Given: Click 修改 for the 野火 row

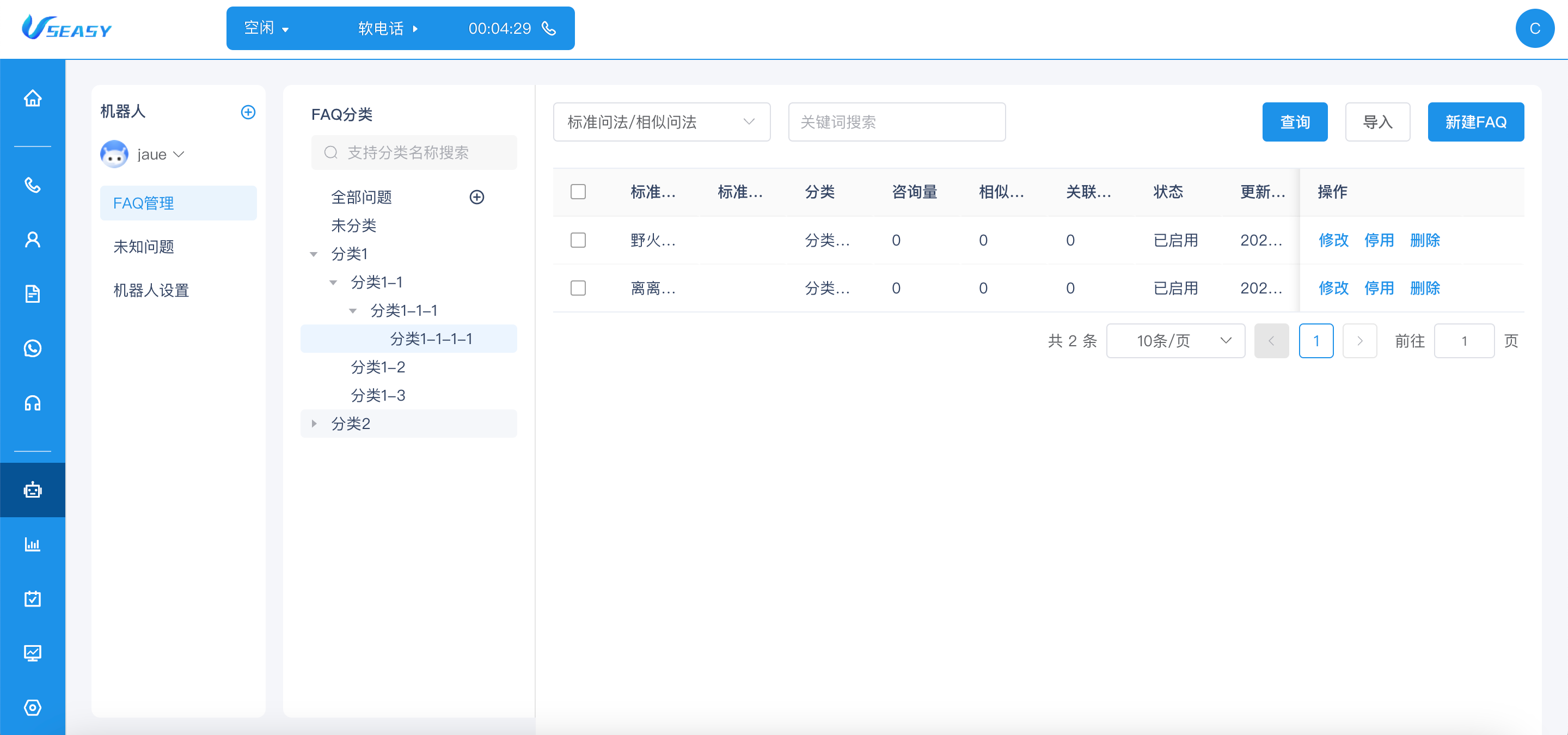Looking at the screenshot, I should click(x=1333, y=240).
